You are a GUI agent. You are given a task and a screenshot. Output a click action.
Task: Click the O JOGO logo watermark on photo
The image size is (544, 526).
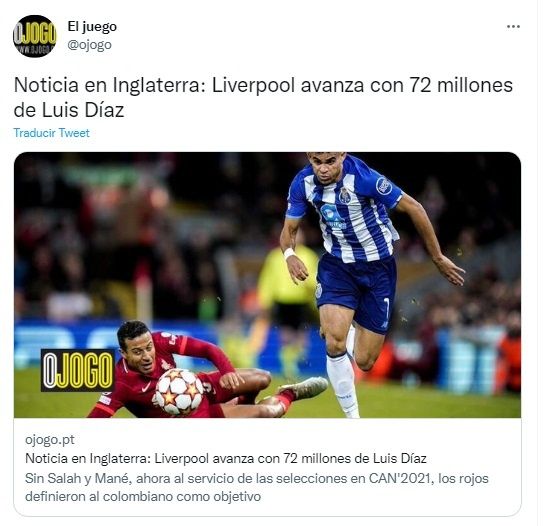(77, 370)
